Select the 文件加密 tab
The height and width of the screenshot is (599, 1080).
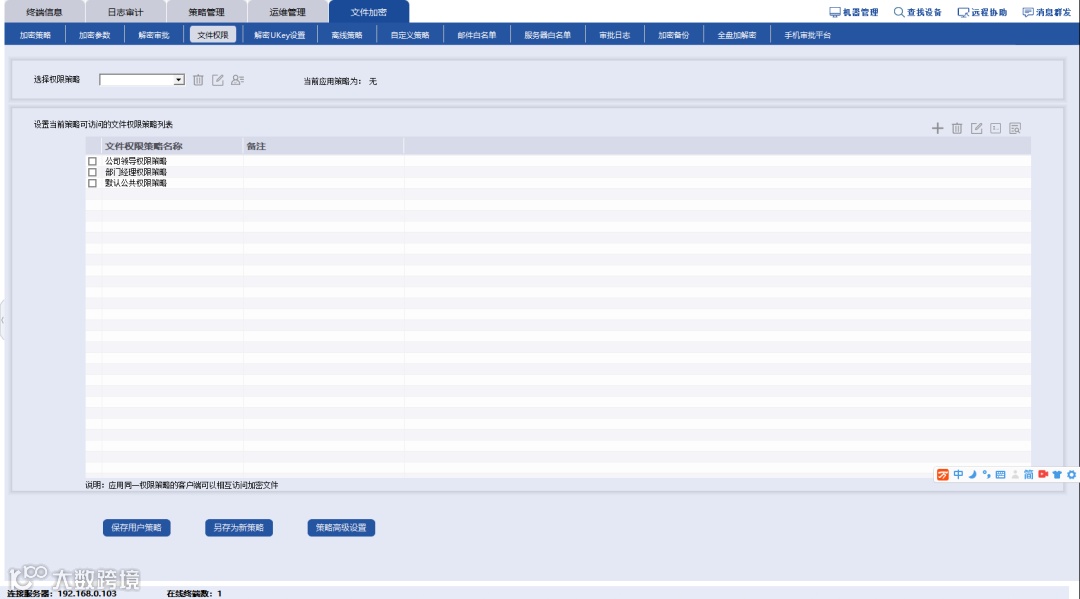[368, 12]
